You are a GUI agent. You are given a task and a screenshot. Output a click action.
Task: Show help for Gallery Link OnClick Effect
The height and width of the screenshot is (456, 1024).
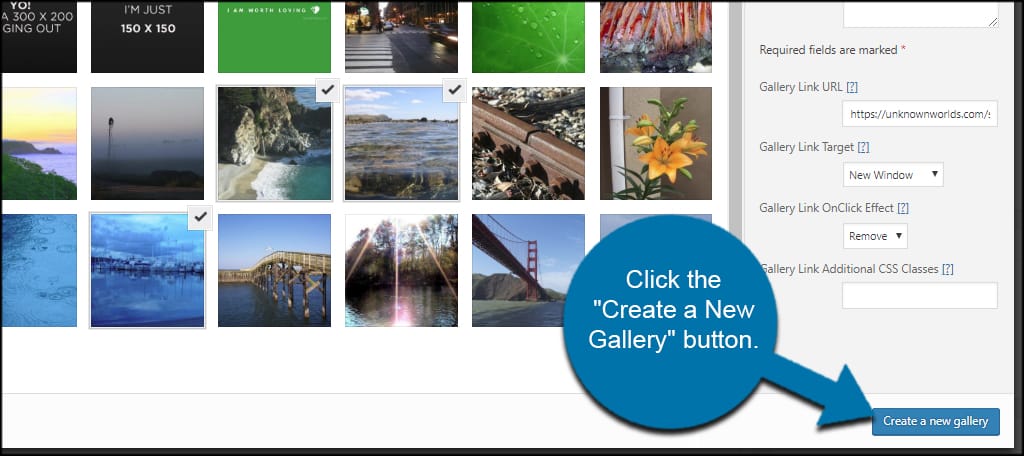point(903,208)
